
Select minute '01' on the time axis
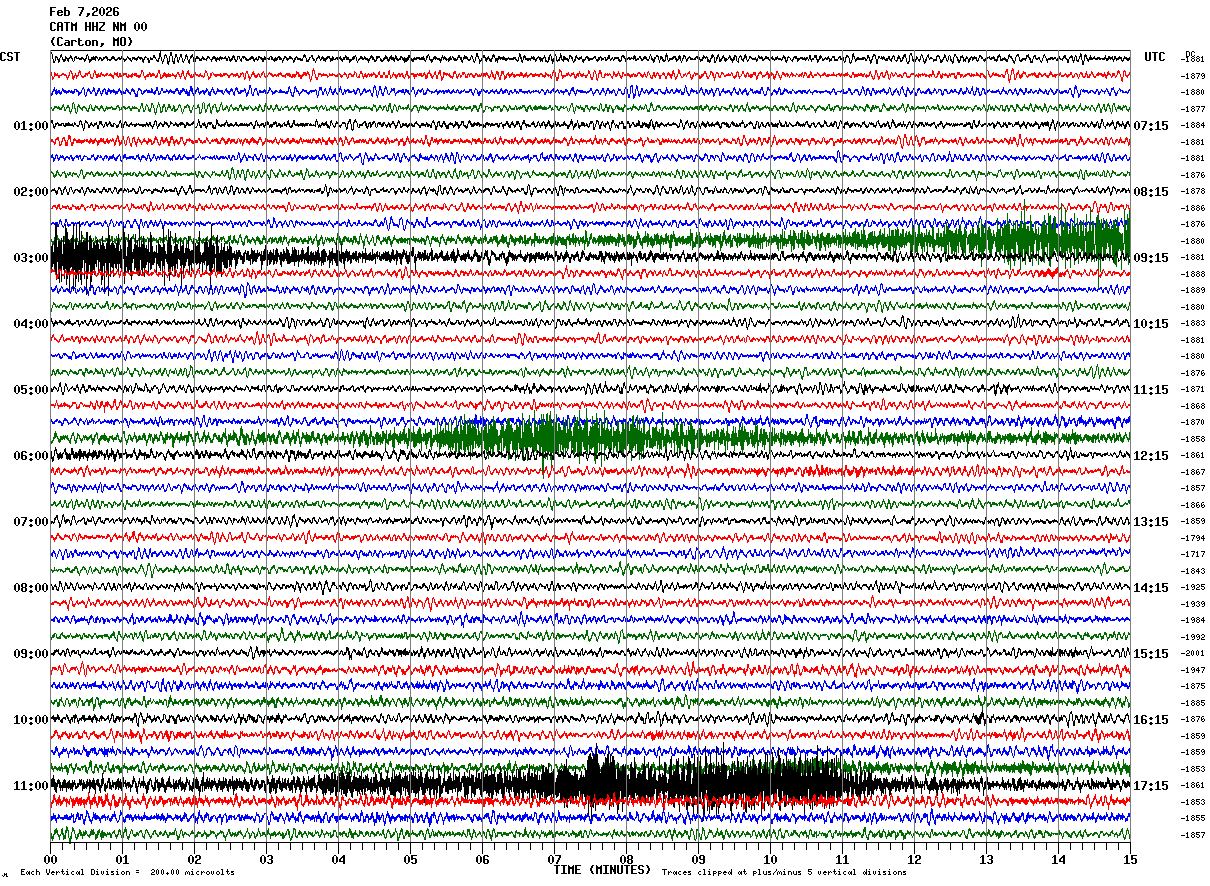(x=122, y=859)
